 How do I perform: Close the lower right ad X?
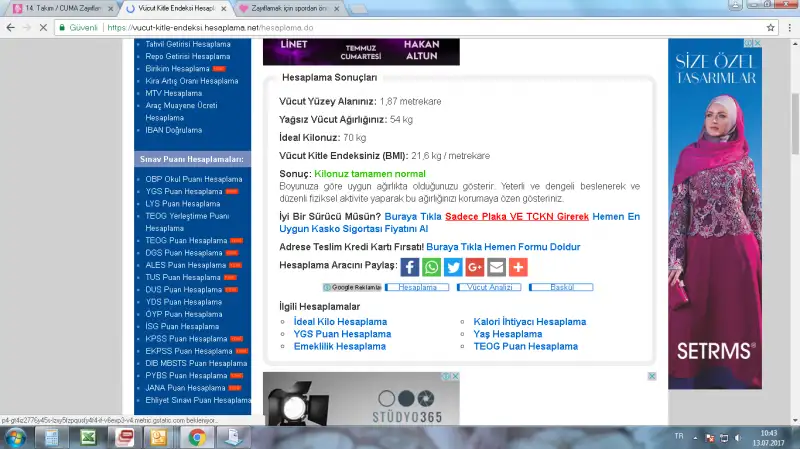[652, 376]
